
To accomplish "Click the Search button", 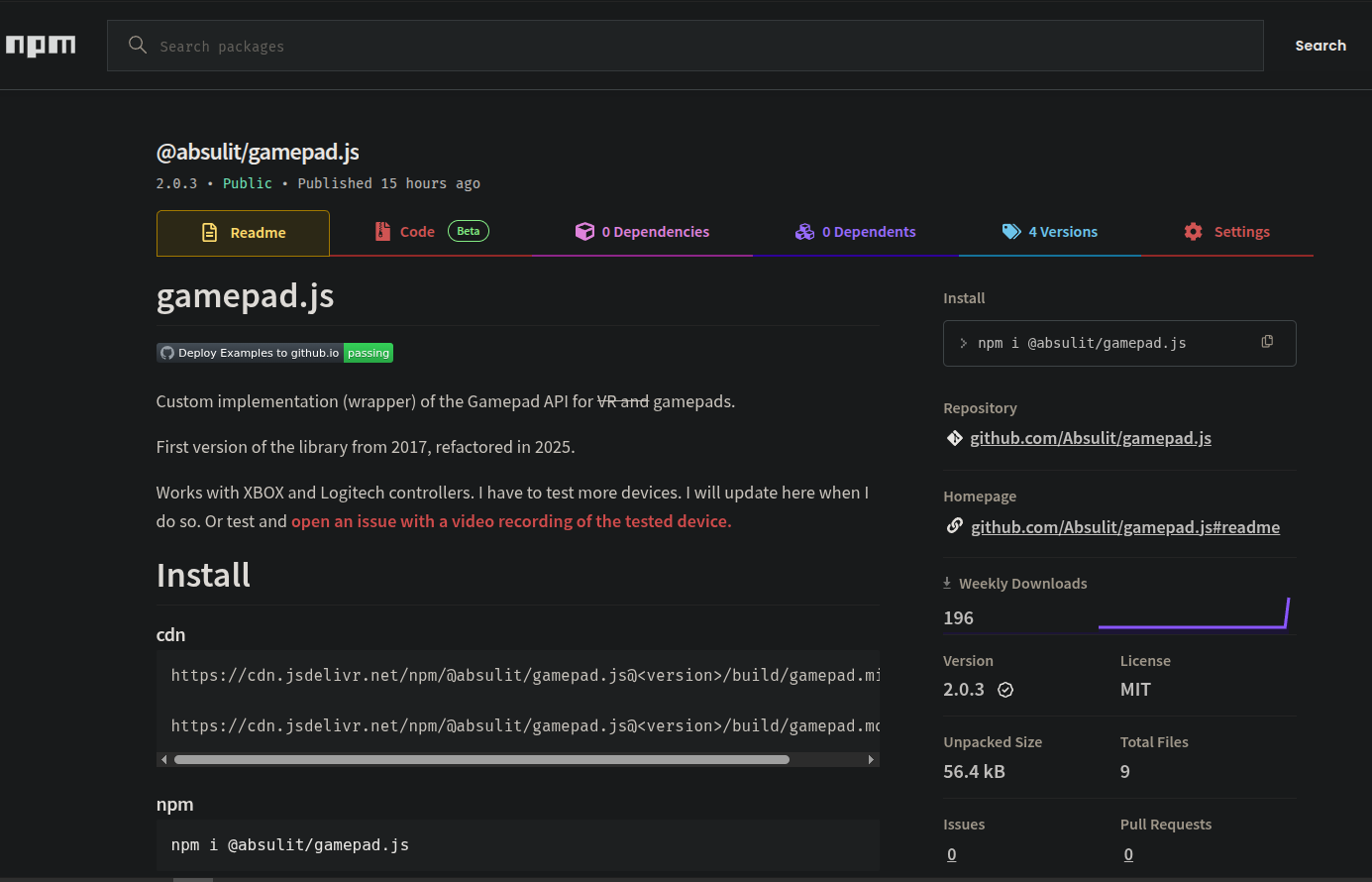I will (x=1320, y=46).
